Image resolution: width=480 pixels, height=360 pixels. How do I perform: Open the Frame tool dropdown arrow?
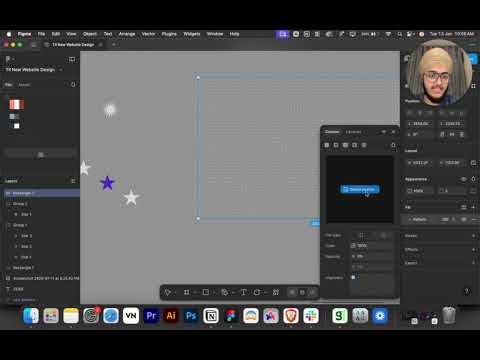point(195,292)
